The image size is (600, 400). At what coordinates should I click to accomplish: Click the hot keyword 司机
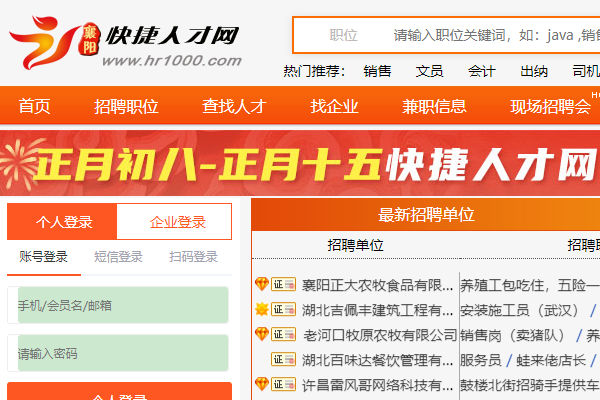586,71
